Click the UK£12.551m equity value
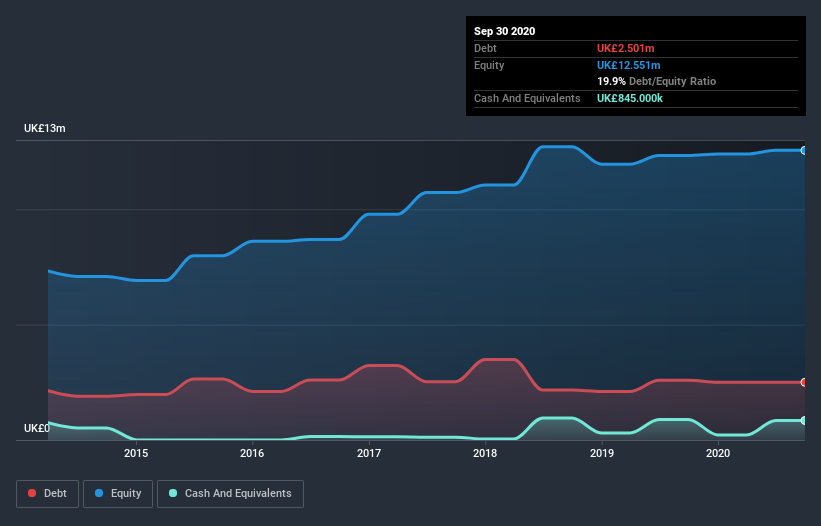Viewport: 821px width, 526px height. click(628, 65)
